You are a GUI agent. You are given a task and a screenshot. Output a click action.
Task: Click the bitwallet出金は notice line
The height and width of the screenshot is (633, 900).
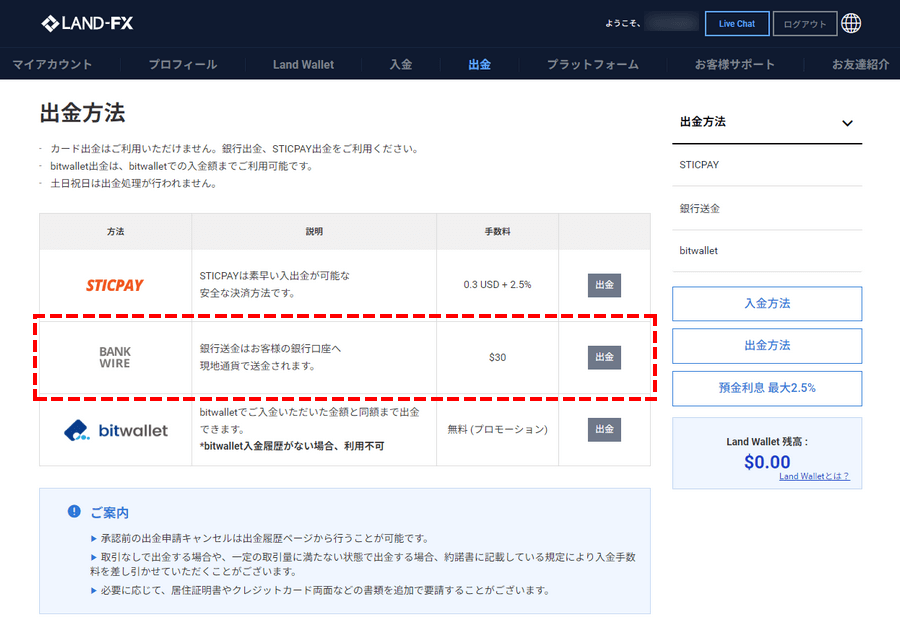182,166
